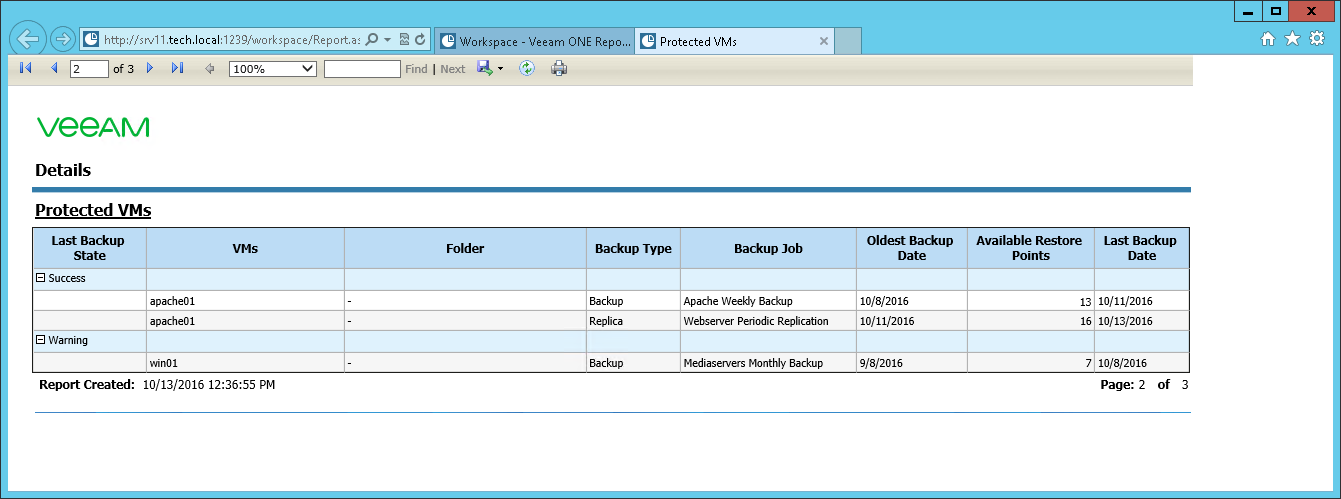This screenshot has height=499, width=1341.
Task: Open Favorites with the star icon
Action: click(x=1292, y=39)
